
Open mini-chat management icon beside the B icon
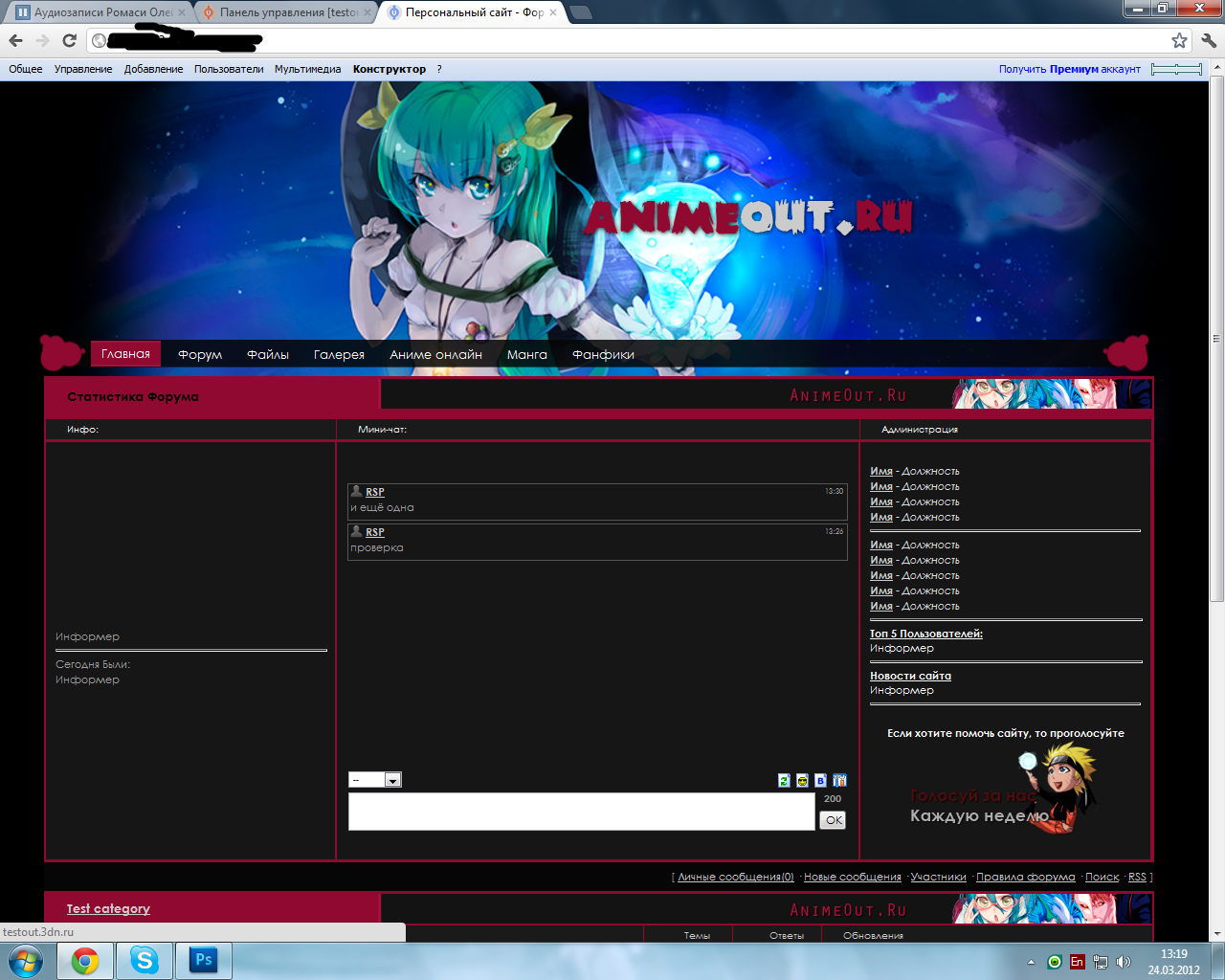[839, 781]
